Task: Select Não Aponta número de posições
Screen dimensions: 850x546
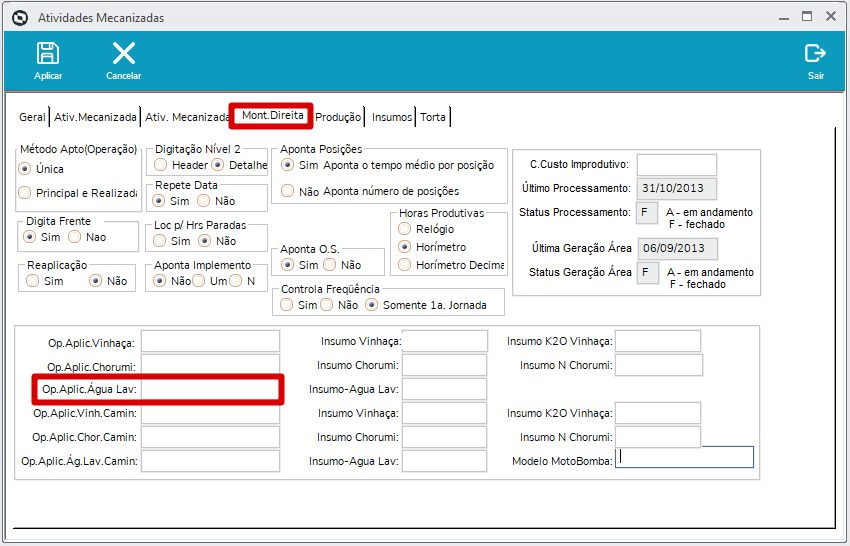Action: (x=287, y=191)
